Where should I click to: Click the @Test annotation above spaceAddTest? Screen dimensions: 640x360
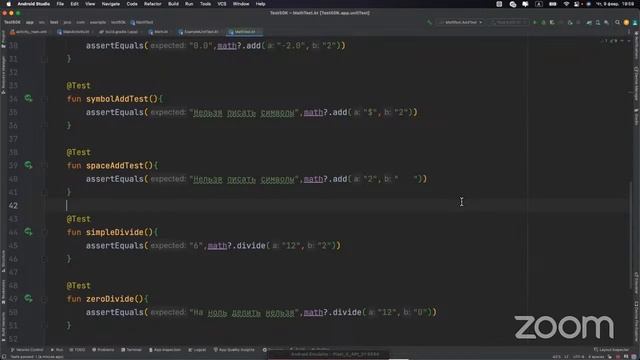[x=78, y=152]
